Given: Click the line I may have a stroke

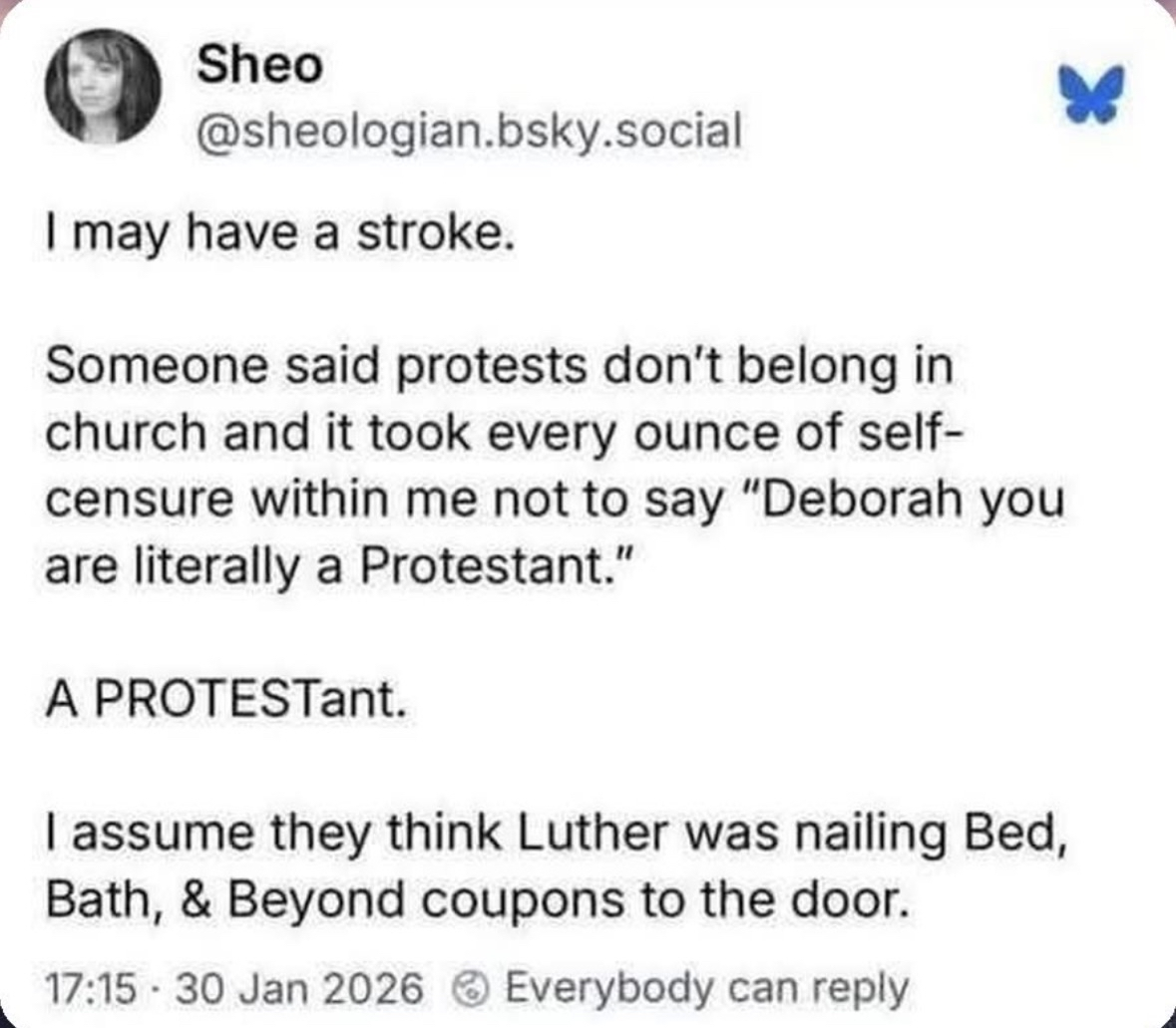Looking at the screenshot, I should coord(280,234).
